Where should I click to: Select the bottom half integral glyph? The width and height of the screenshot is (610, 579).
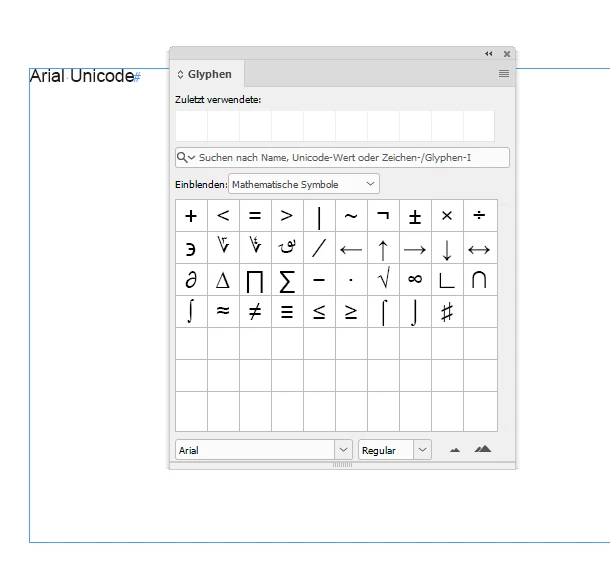pyautogui.click(x=415, y=312)
